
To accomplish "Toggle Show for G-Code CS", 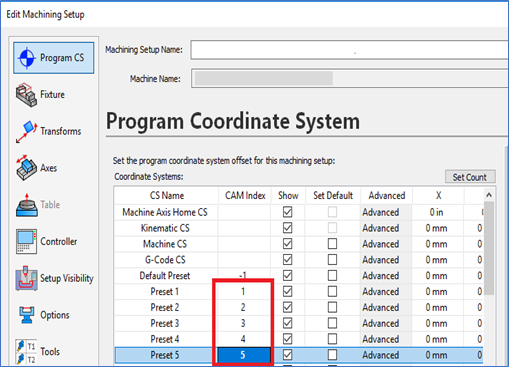I will pyautogui.click(x=287, y=260).
